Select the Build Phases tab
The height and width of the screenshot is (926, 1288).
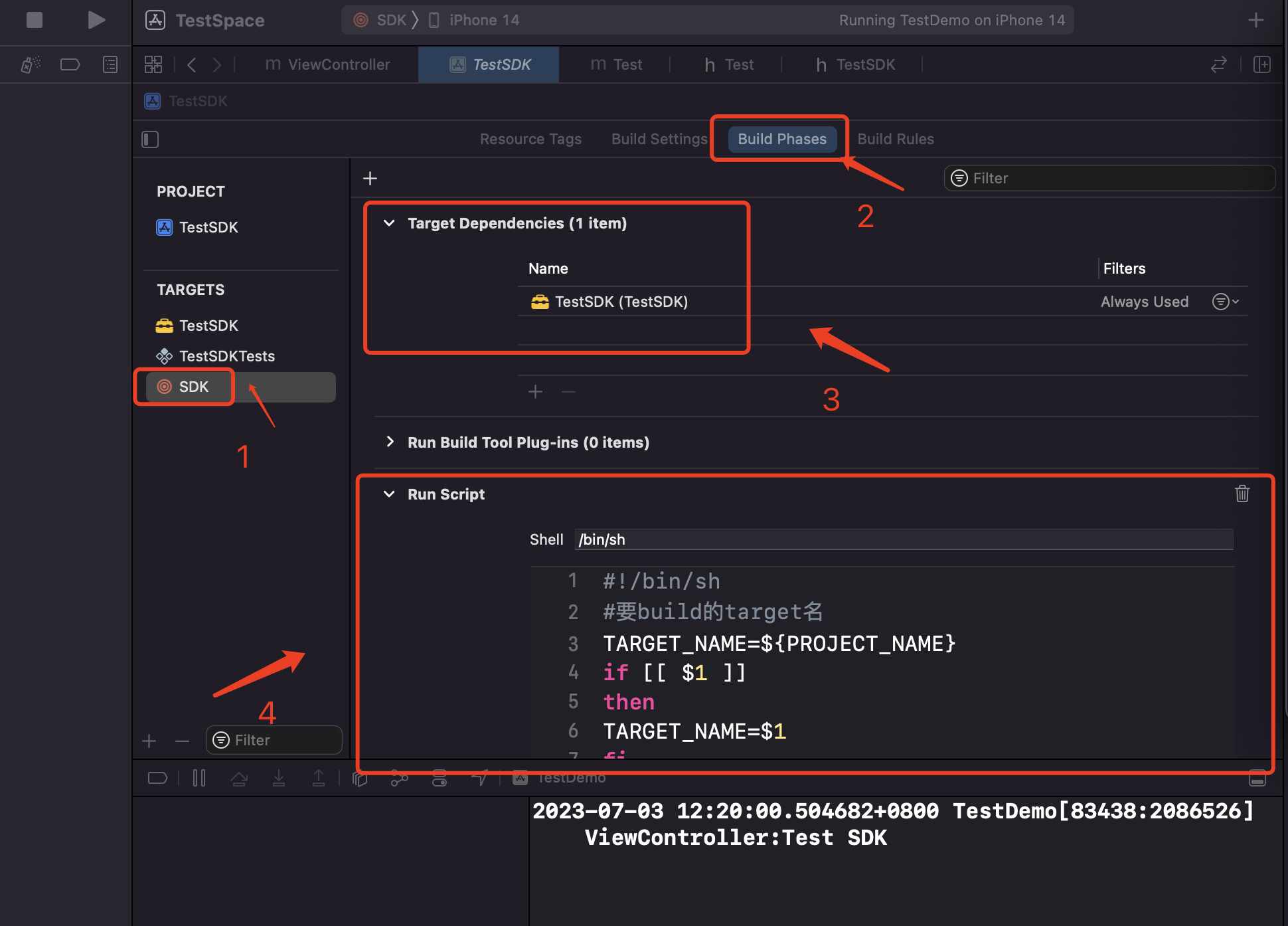(782, 139)
